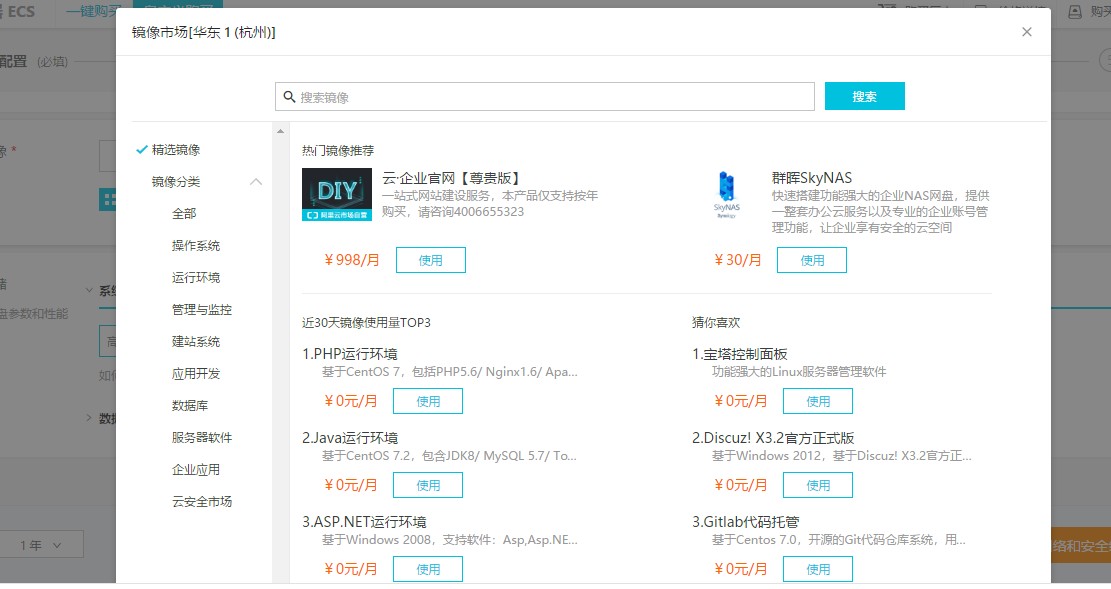The width and height of the screenshot is (1111, 589).
Task: Use the Java运行环境 image
Action: (x=428, y=485)
